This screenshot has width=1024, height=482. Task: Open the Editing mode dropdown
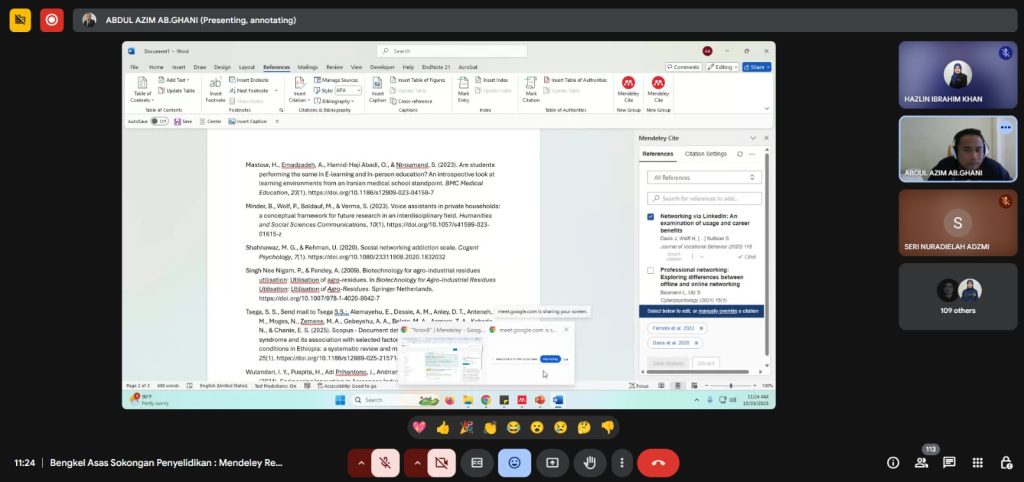(x=722, y=67)
